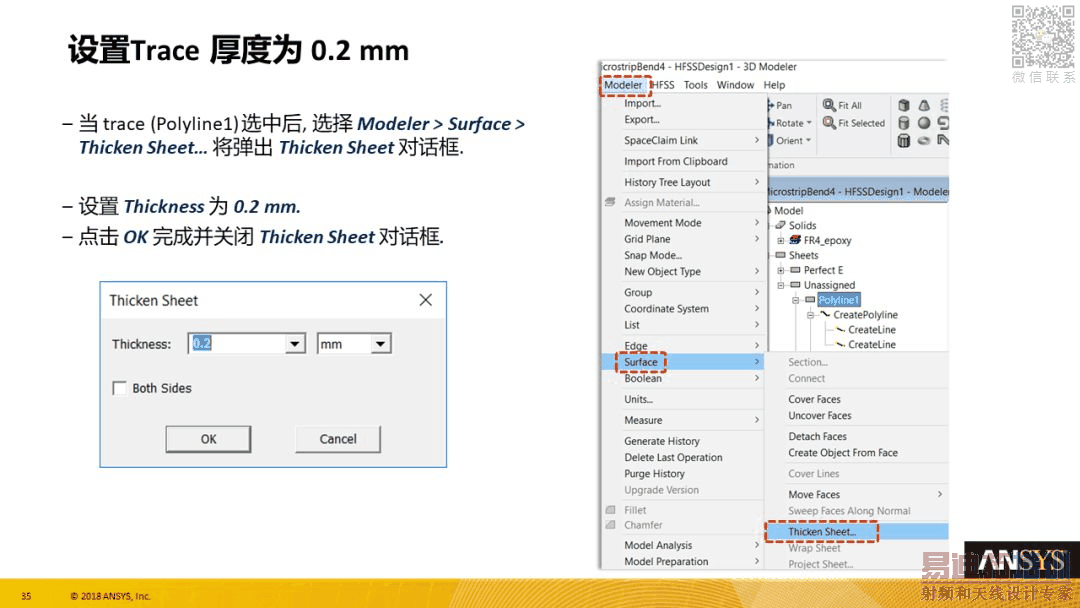Open the Window menu

pyautogui.click(x=736, y=85)
